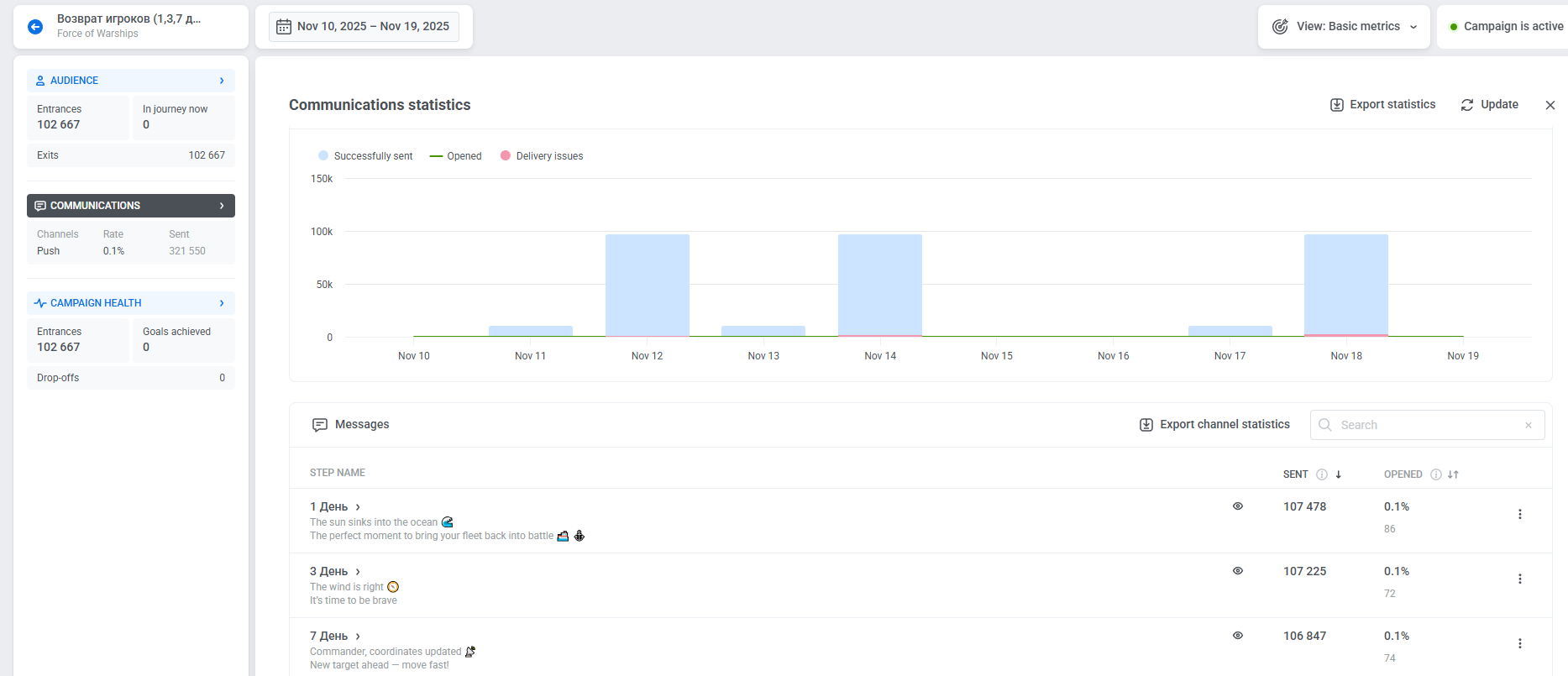Open the three-dot menu for 3 День
This screenshot has width=1568, height=676.
[1520, 579]
